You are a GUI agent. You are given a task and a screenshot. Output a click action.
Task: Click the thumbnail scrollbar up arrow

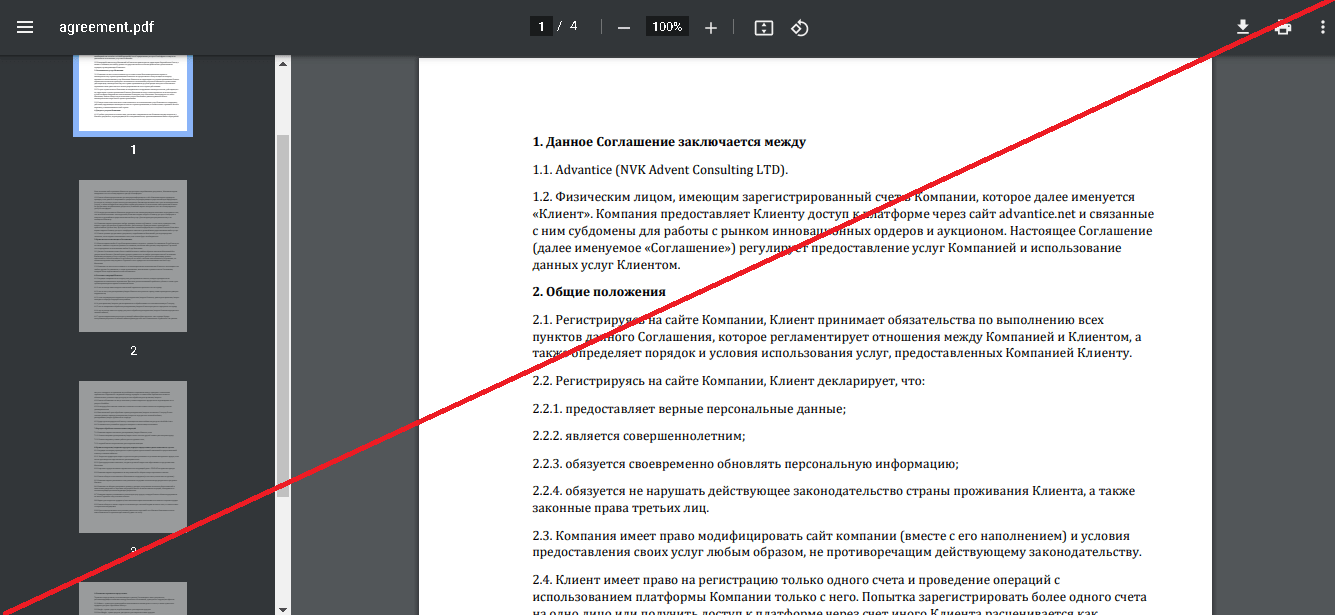pyautogui.click(x=283, y=64)
